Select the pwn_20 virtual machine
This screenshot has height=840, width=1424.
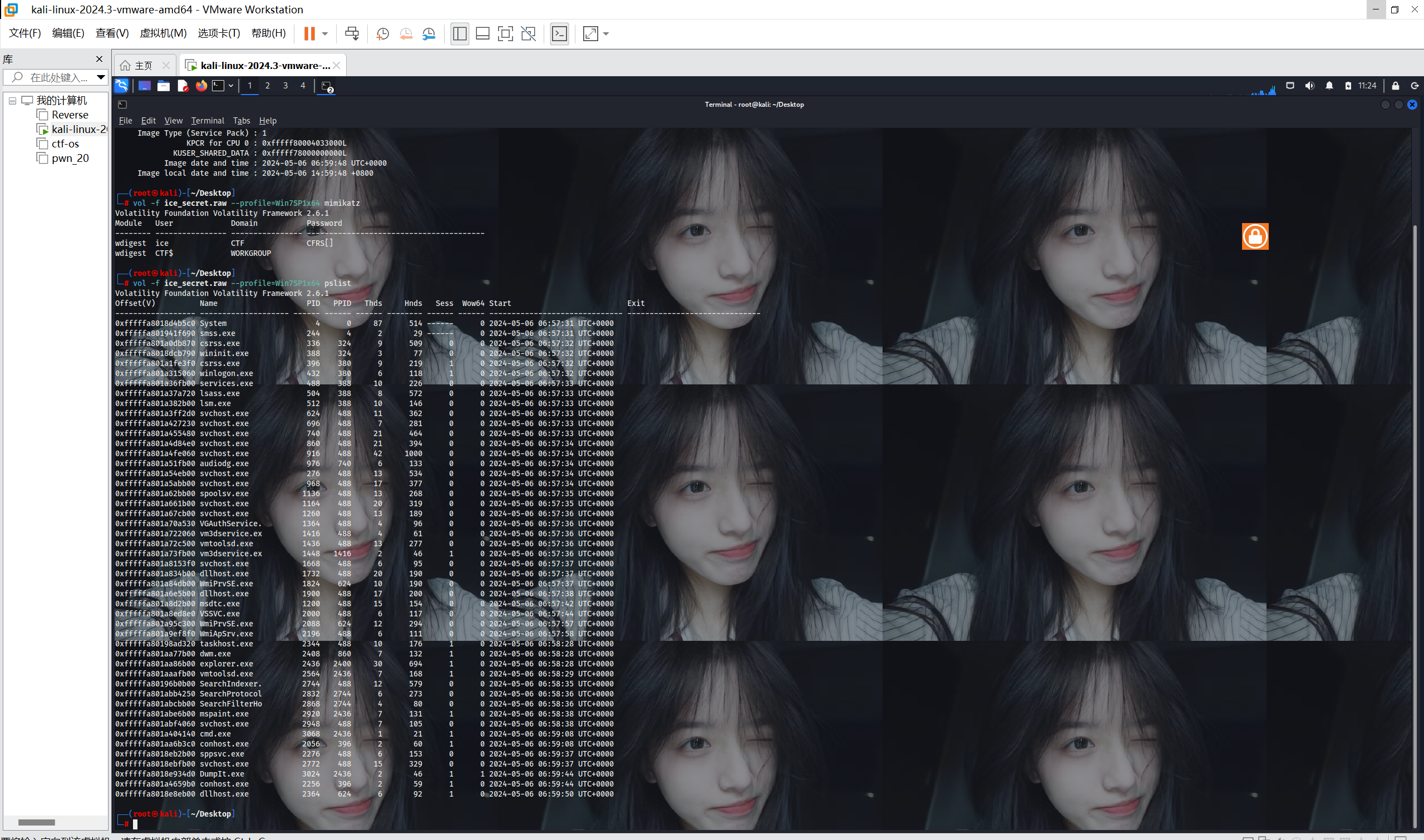click(70, 158)
